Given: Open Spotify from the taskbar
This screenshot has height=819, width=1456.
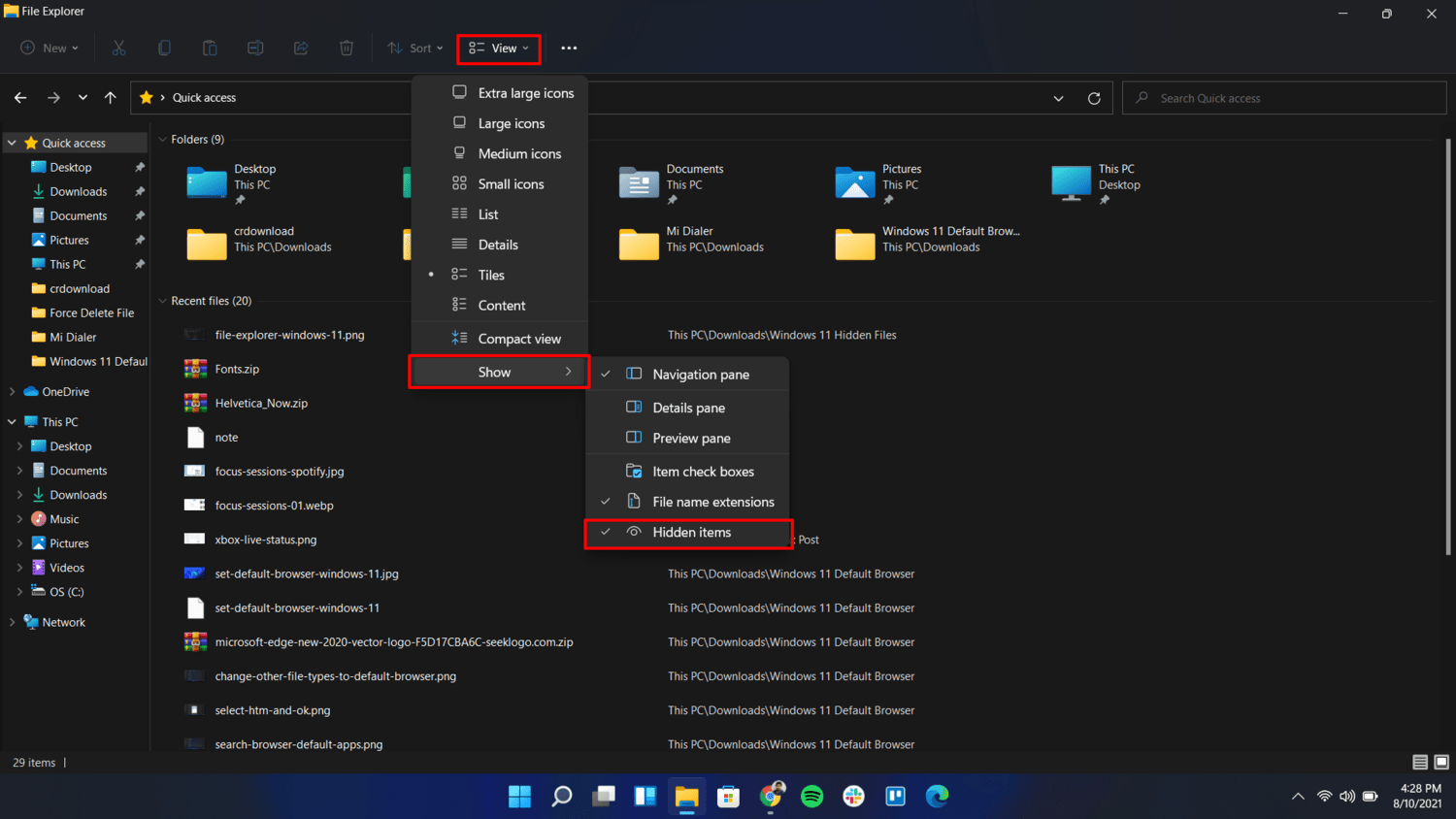Looking at the screenshot, I should click(811, 797).
